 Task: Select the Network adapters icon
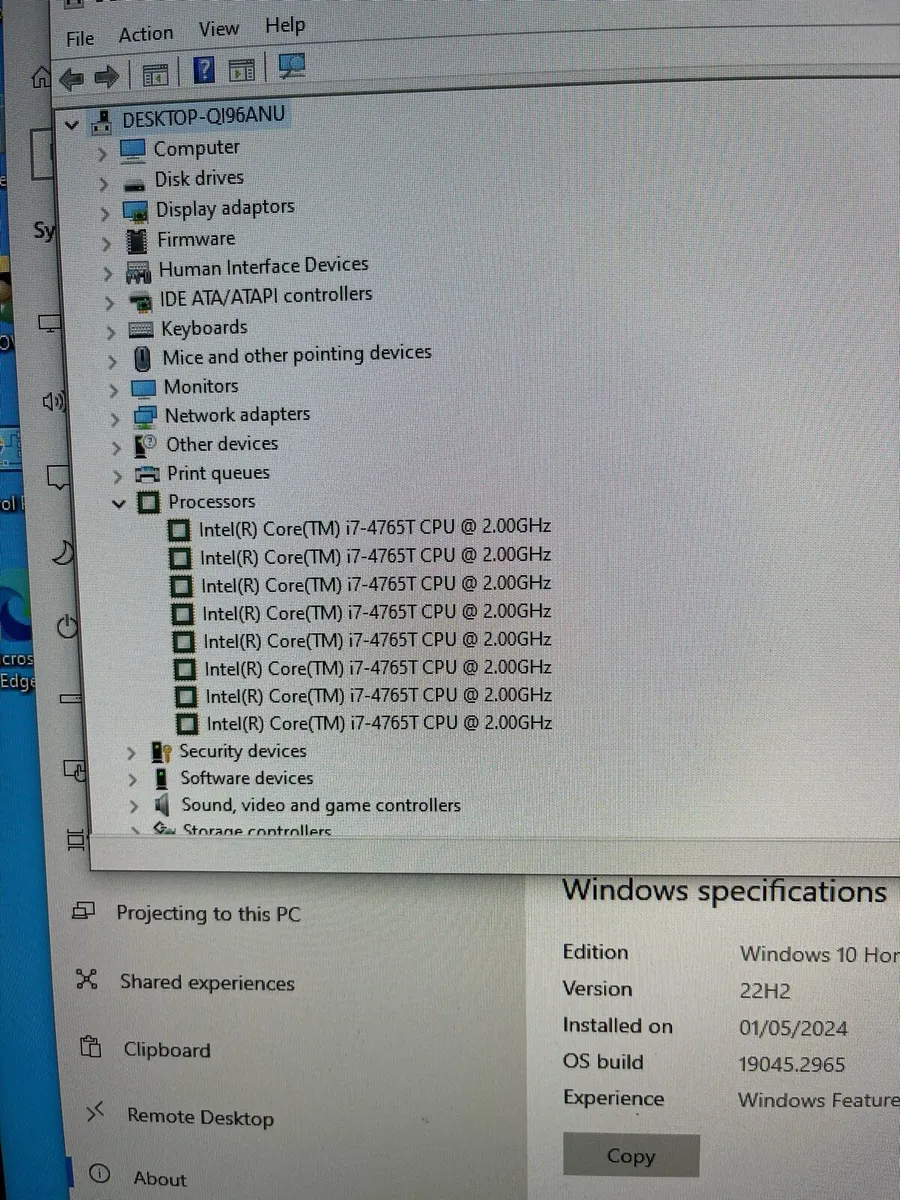(145, 416)
